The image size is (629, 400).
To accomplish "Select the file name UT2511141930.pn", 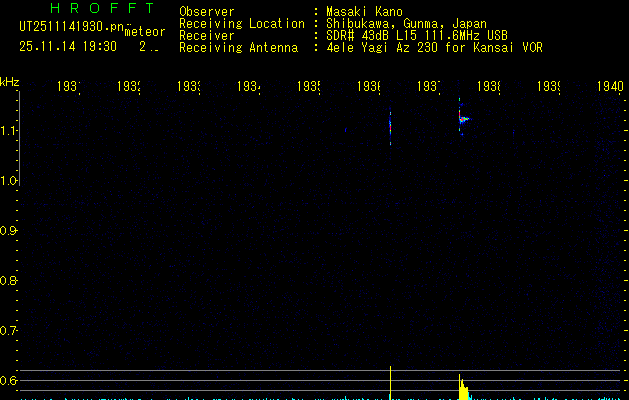I will [71, 27].
